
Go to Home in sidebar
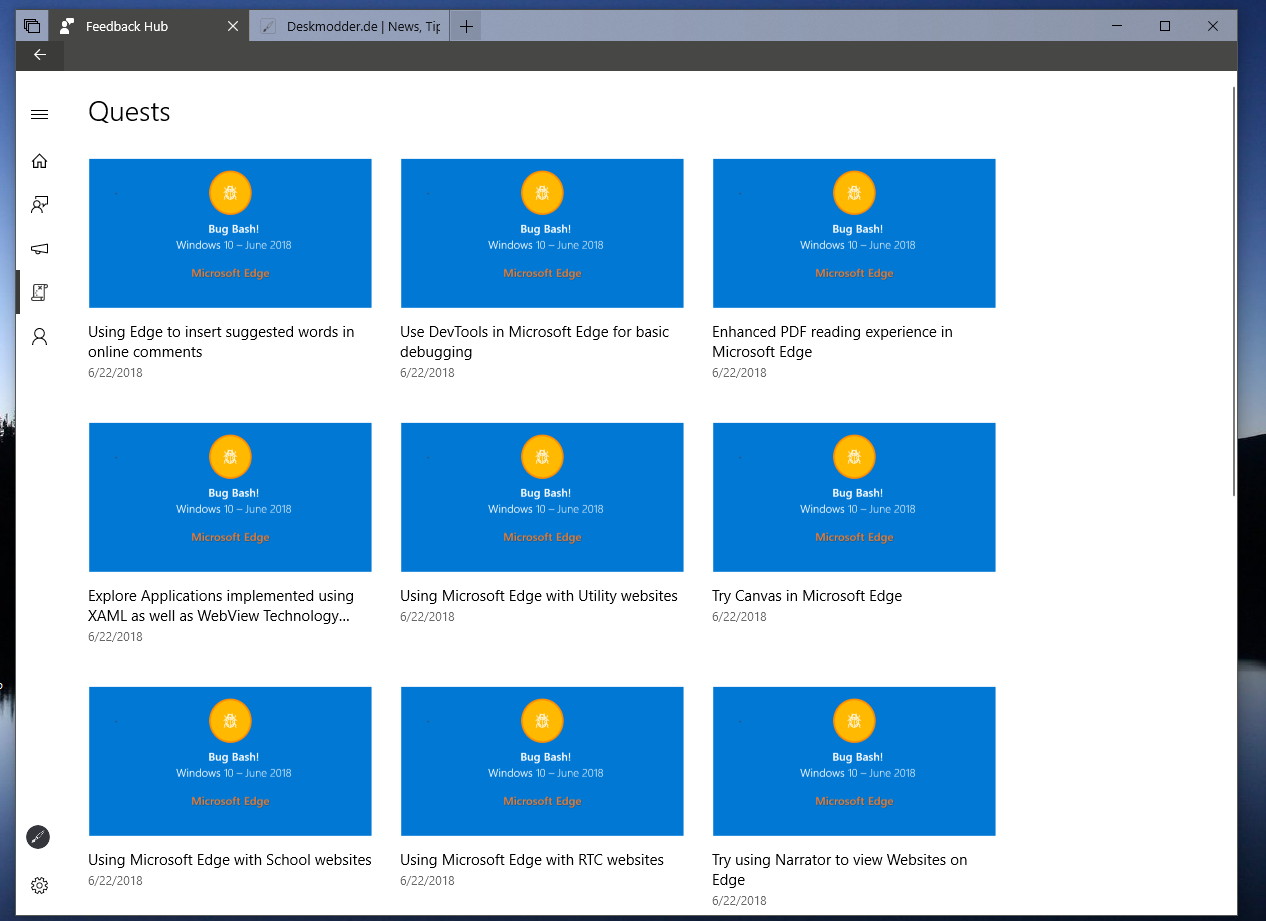(x=39, y=161)
